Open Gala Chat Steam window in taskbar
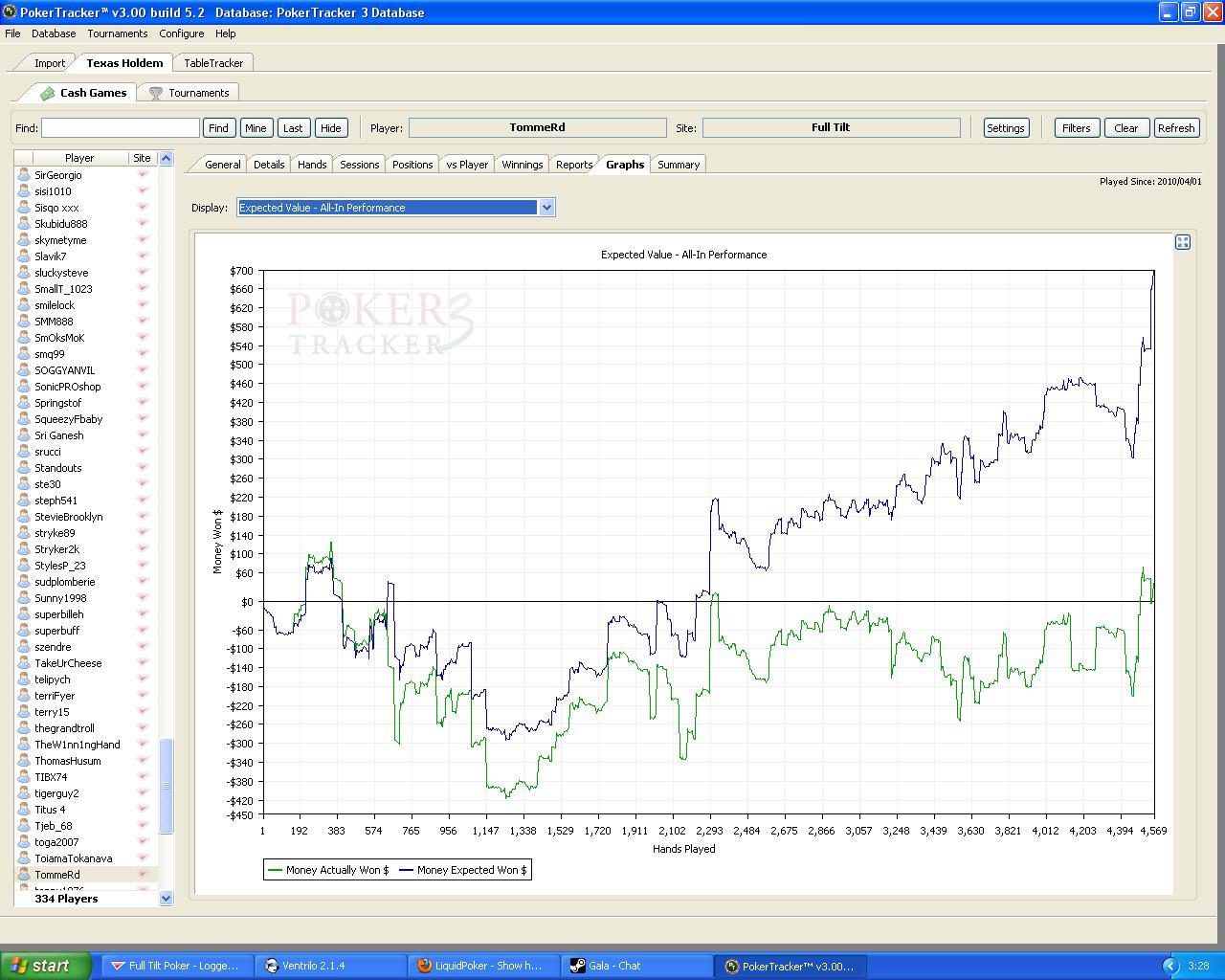The height and width of the screenshot is (980, 1225). click(x=636, y=966)
